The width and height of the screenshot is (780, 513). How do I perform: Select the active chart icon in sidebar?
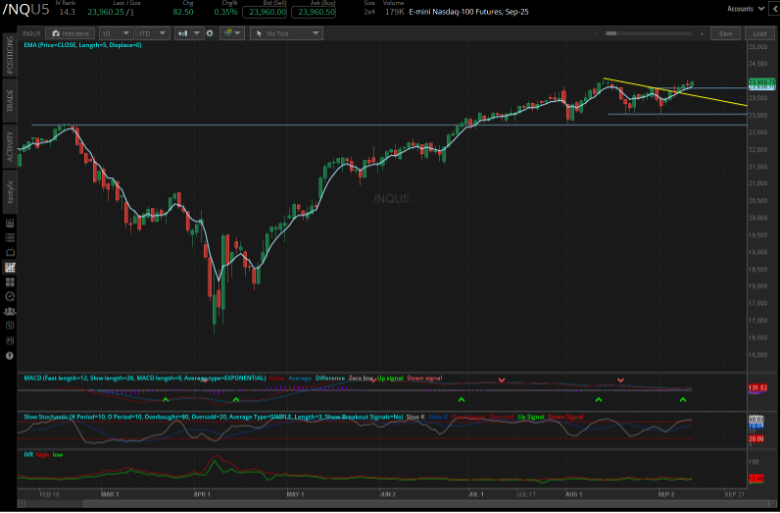[x=9, y=267]
